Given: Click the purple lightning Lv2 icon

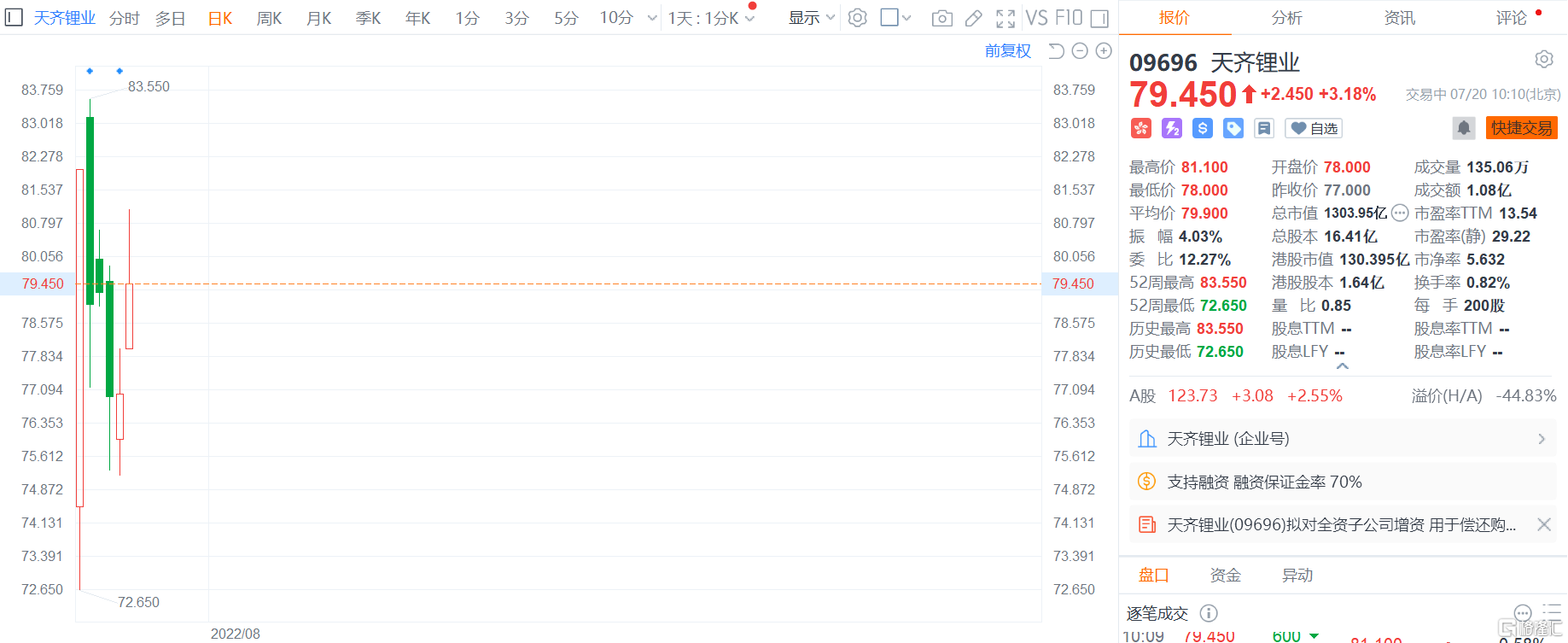Looking at the screenshot, I should coord(1172,128).
